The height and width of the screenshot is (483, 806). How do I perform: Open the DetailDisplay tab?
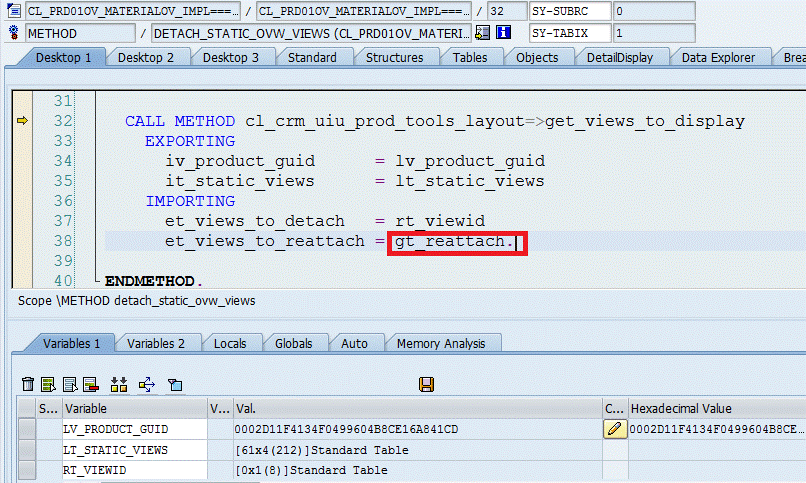(x=619, y=58)
